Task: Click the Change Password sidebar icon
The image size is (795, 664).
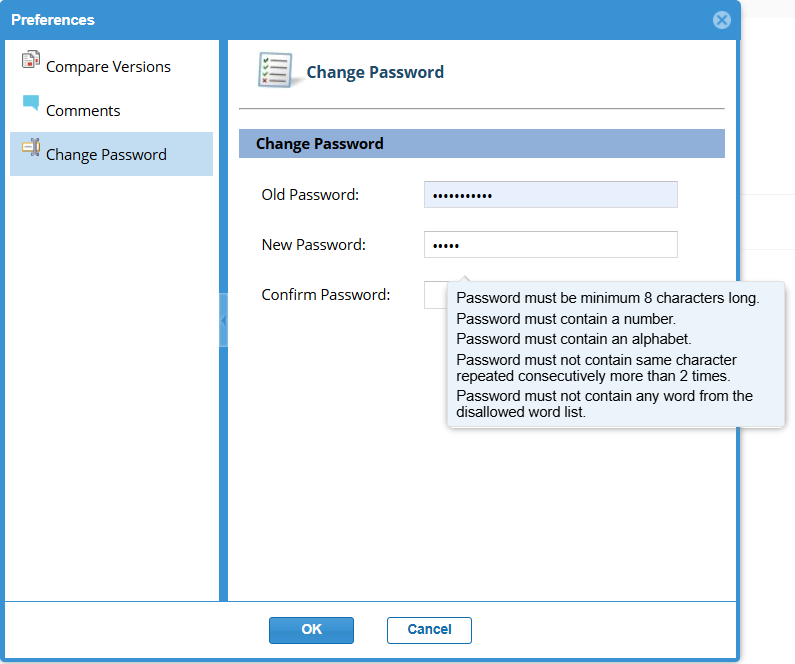Action: [x=30, y=148]
